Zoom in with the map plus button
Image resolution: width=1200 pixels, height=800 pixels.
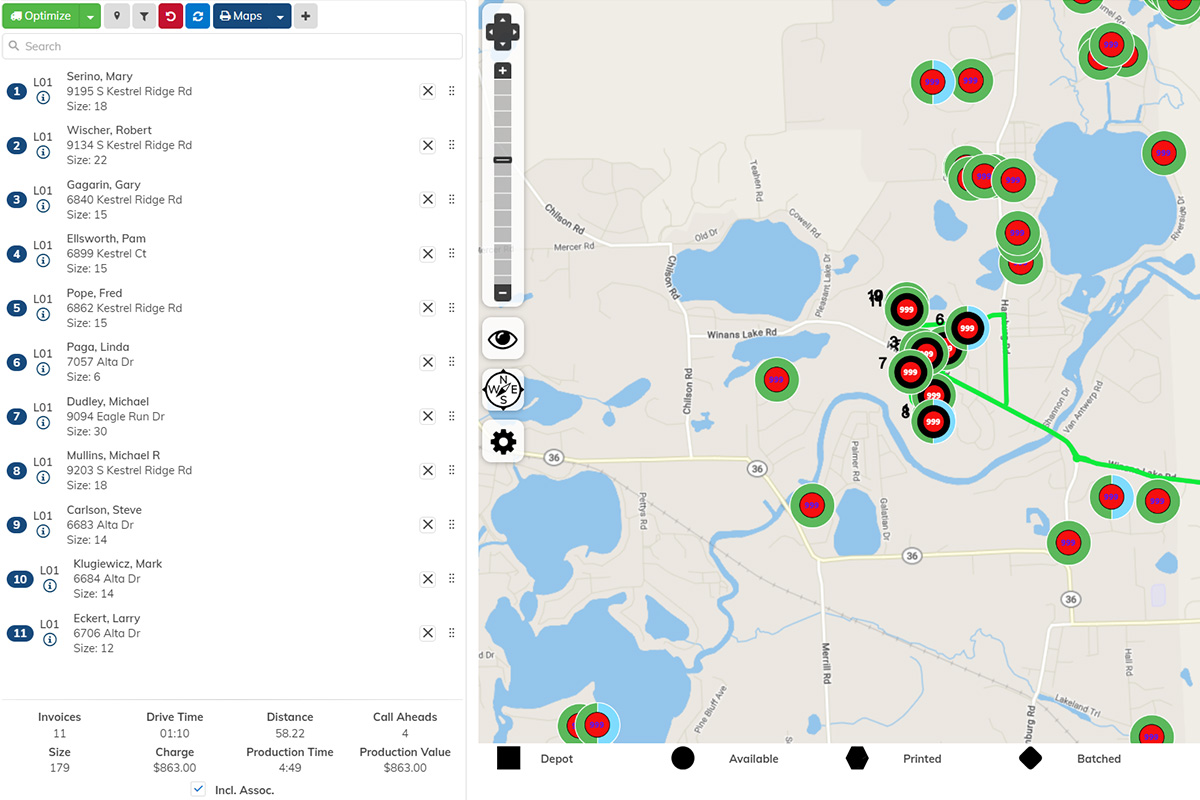click(x=503, y=71)
